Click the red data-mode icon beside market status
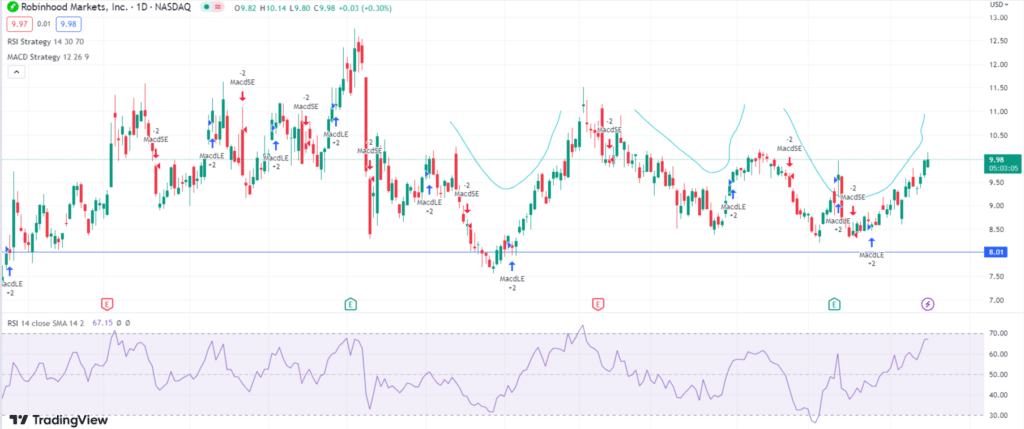Image resolution: width=1024 pixels, height=429 pixels. pyautogui.click(x=218, y=7)
